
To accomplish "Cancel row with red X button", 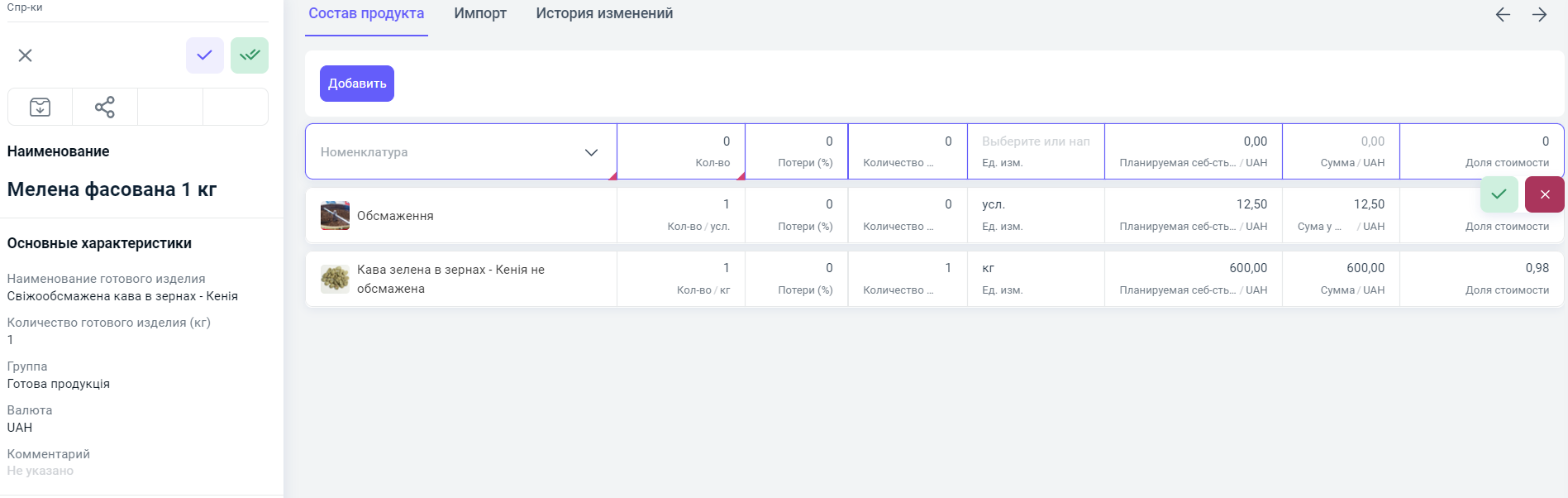I will click(x=1544, y=194).
